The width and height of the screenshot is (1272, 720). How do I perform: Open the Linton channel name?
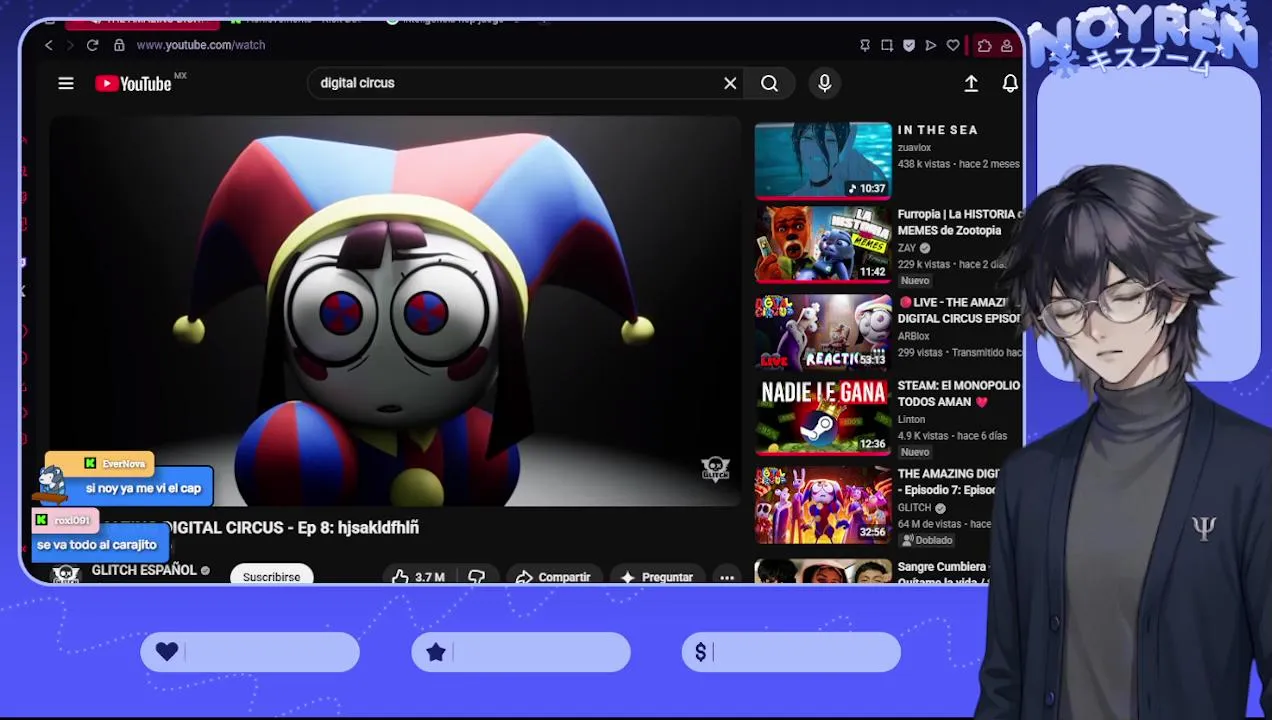911,420
